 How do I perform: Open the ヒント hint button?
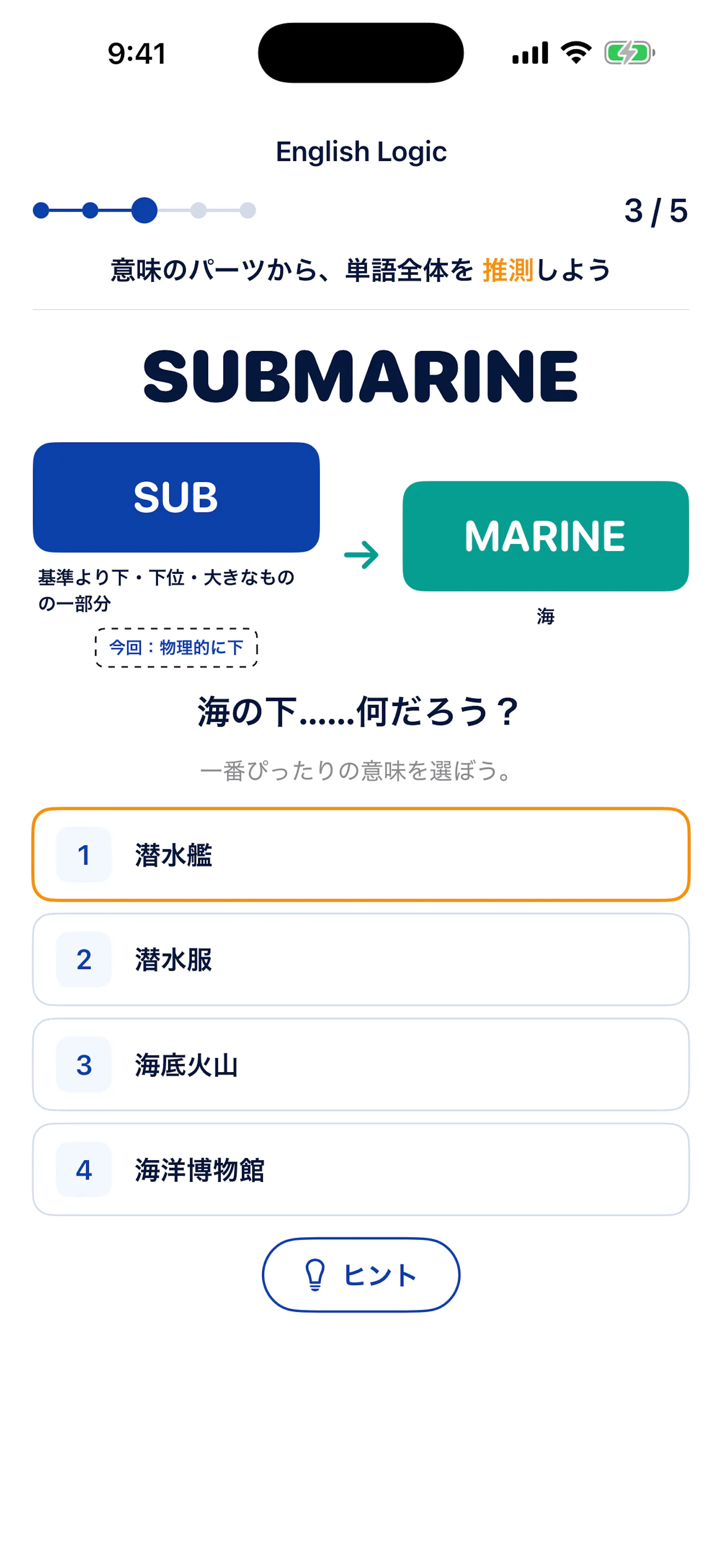click(x=361, y=1275)
